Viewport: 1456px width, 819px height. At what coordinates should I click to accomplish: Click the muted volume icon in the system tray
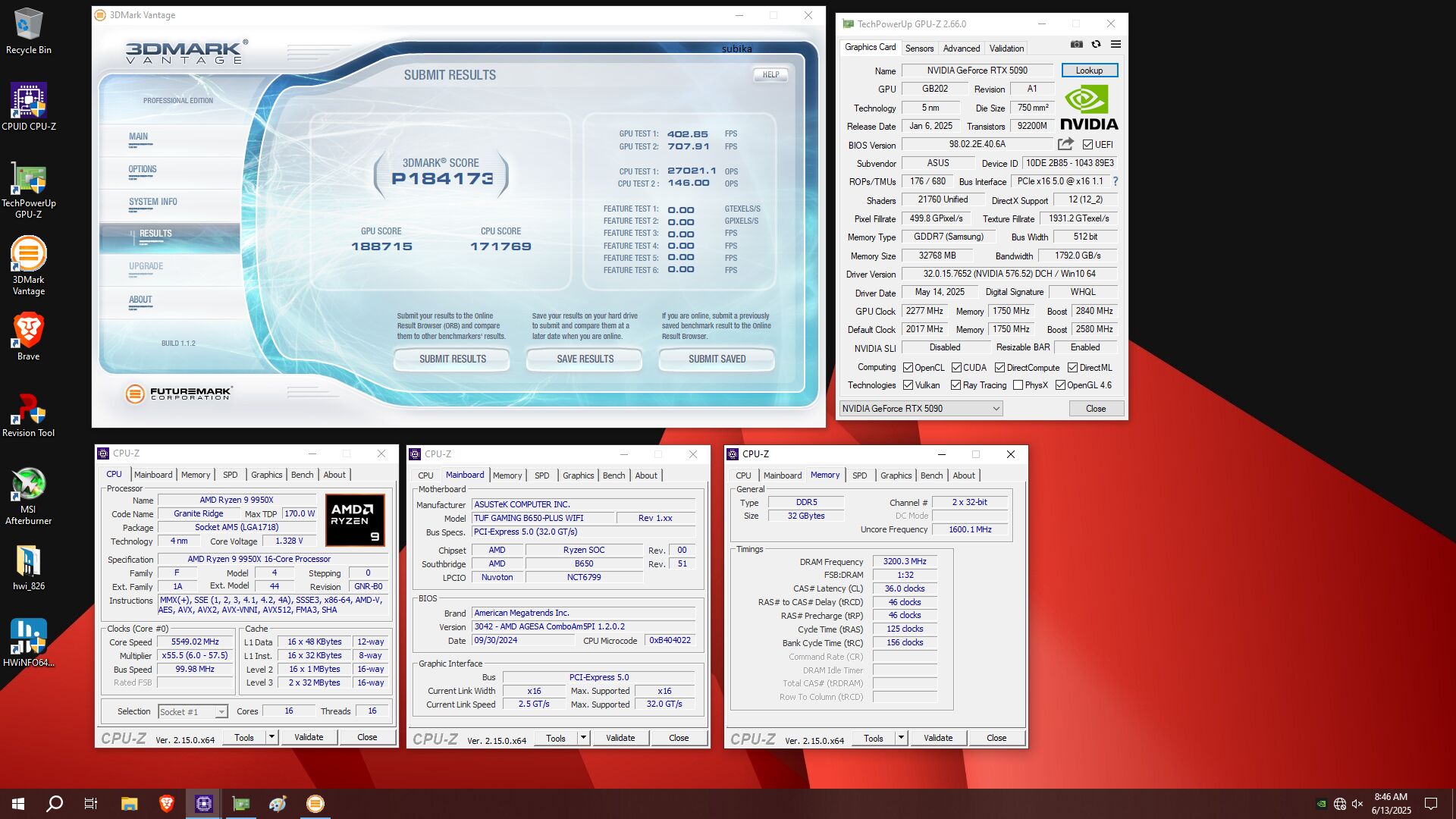click(1357, 804)
